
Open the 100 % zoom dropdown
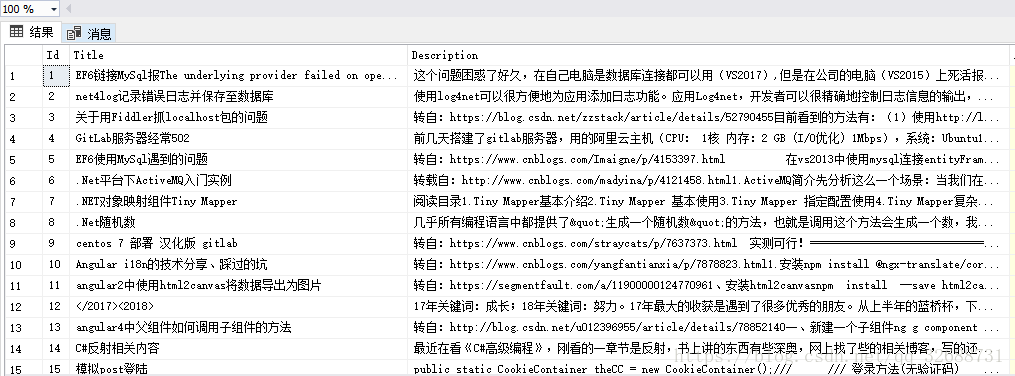pos(53,8)
